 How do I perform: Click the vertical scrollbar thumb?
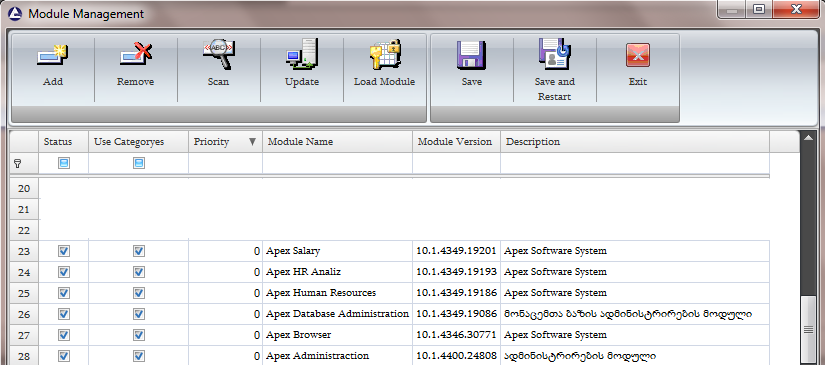[809, 330]
